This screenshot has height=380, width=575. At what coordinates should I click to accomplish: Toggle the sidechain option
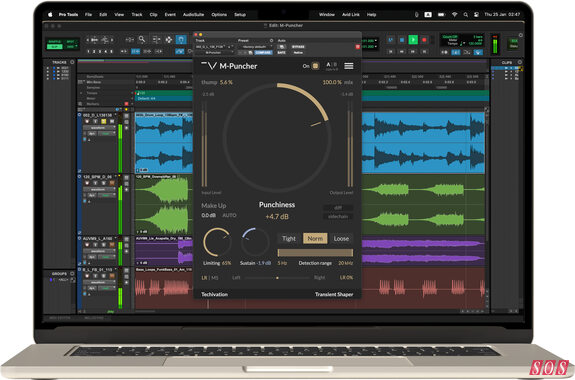coord(338,216)
